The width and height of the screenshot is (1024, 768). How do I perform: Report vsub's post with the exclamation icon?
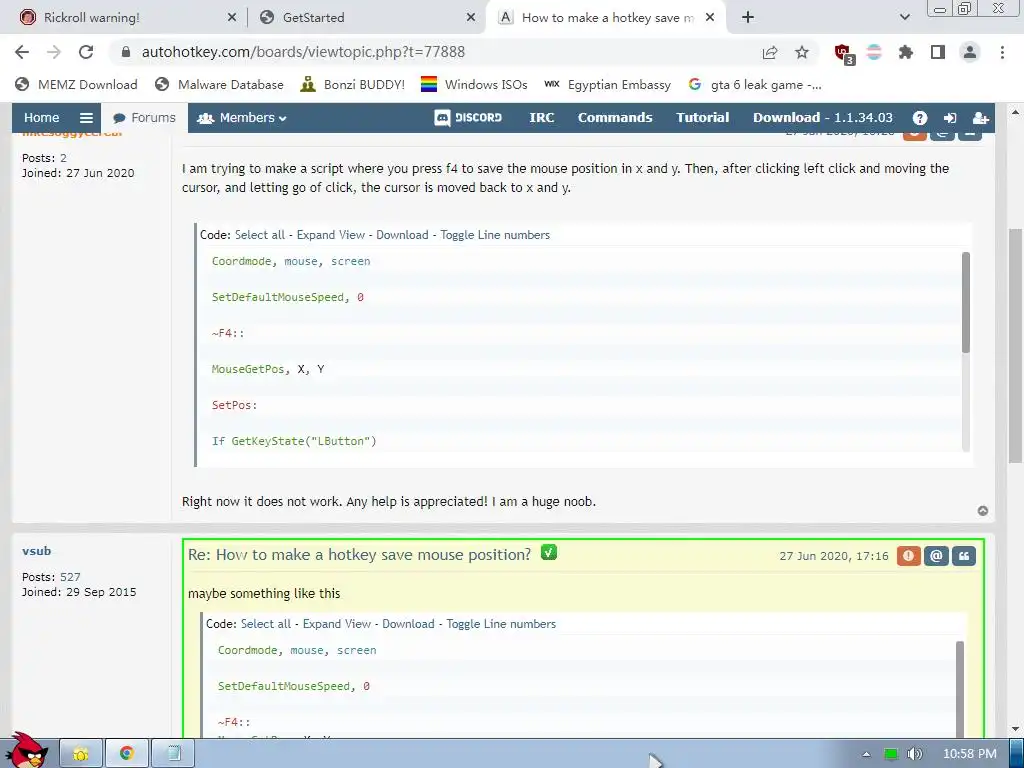click(908, 556)
